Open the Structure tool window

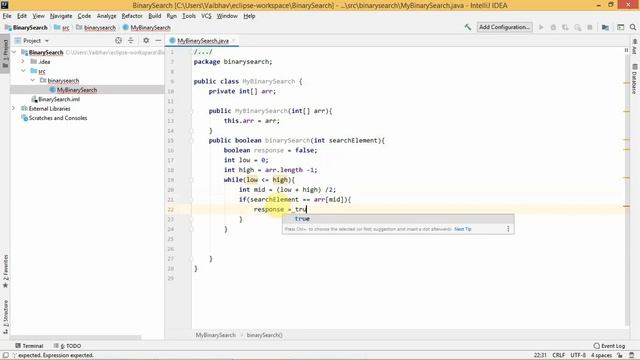coord(5,317)
